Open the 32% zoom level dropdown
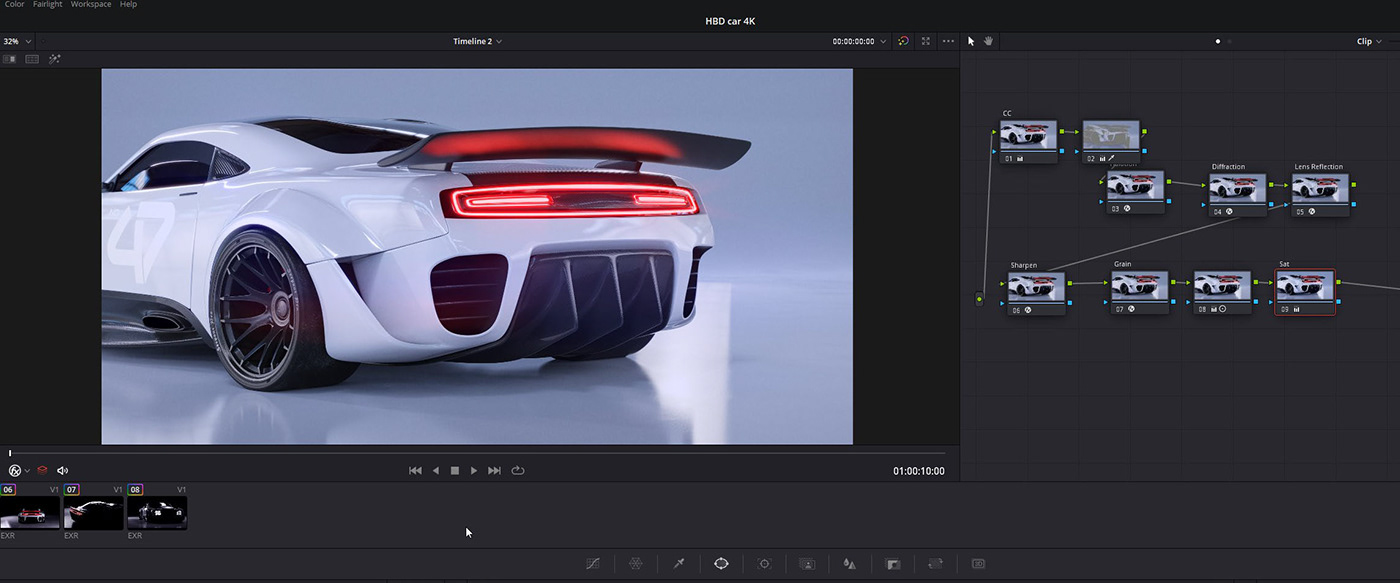 tap(16, 41)
